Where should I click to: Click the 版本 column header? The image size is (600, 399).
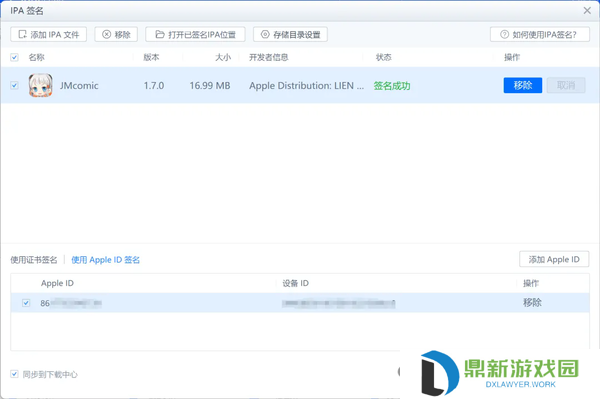[x=151, y=57]
